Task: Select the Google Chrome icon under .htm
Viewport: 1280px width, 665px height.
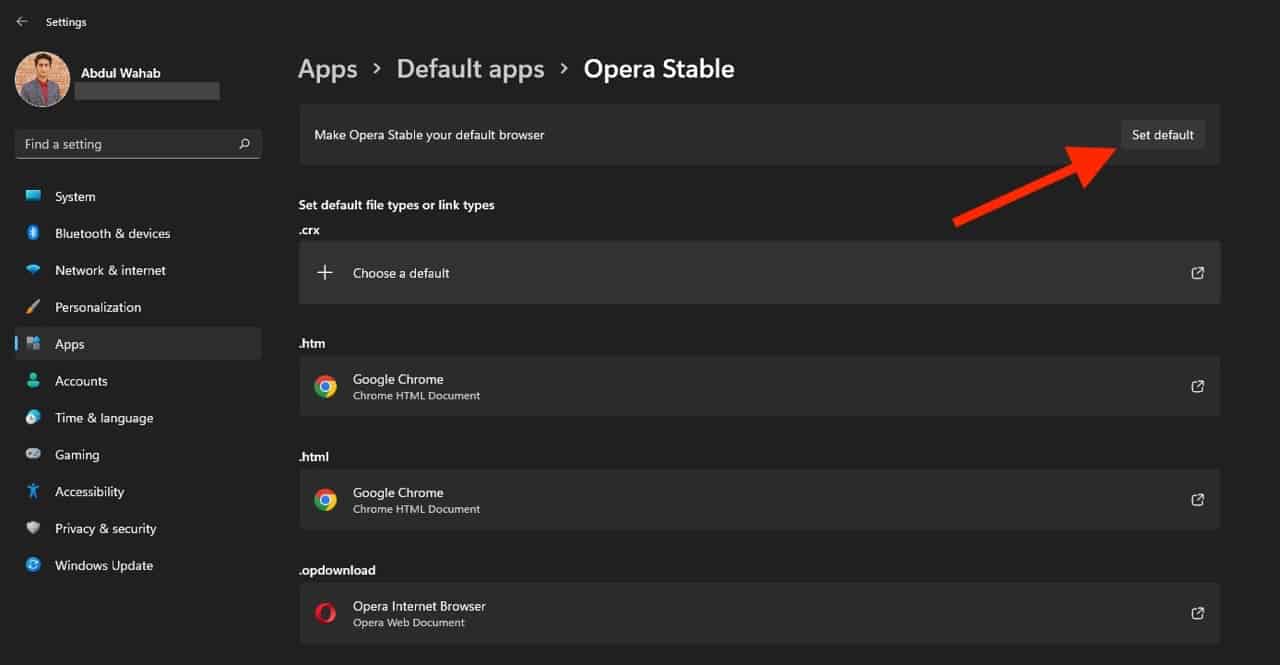Action: tap(325, 386)
